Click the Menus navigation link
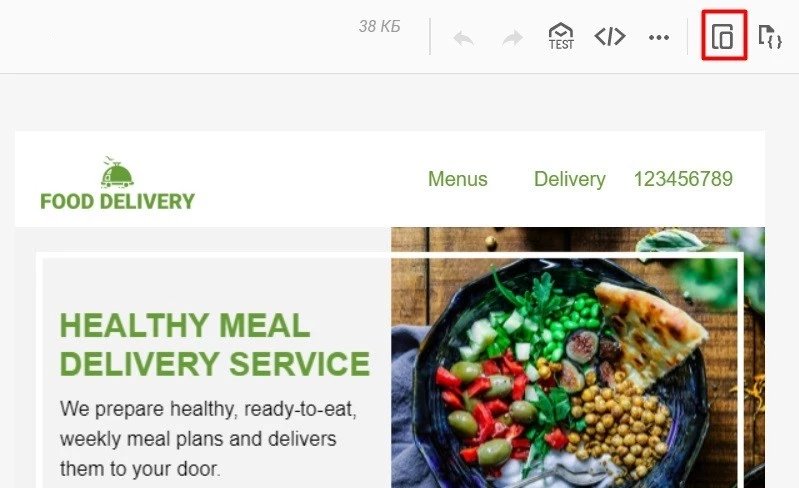Image resolution: width=799 pixels, height=488 pixels. click(458, 179)
